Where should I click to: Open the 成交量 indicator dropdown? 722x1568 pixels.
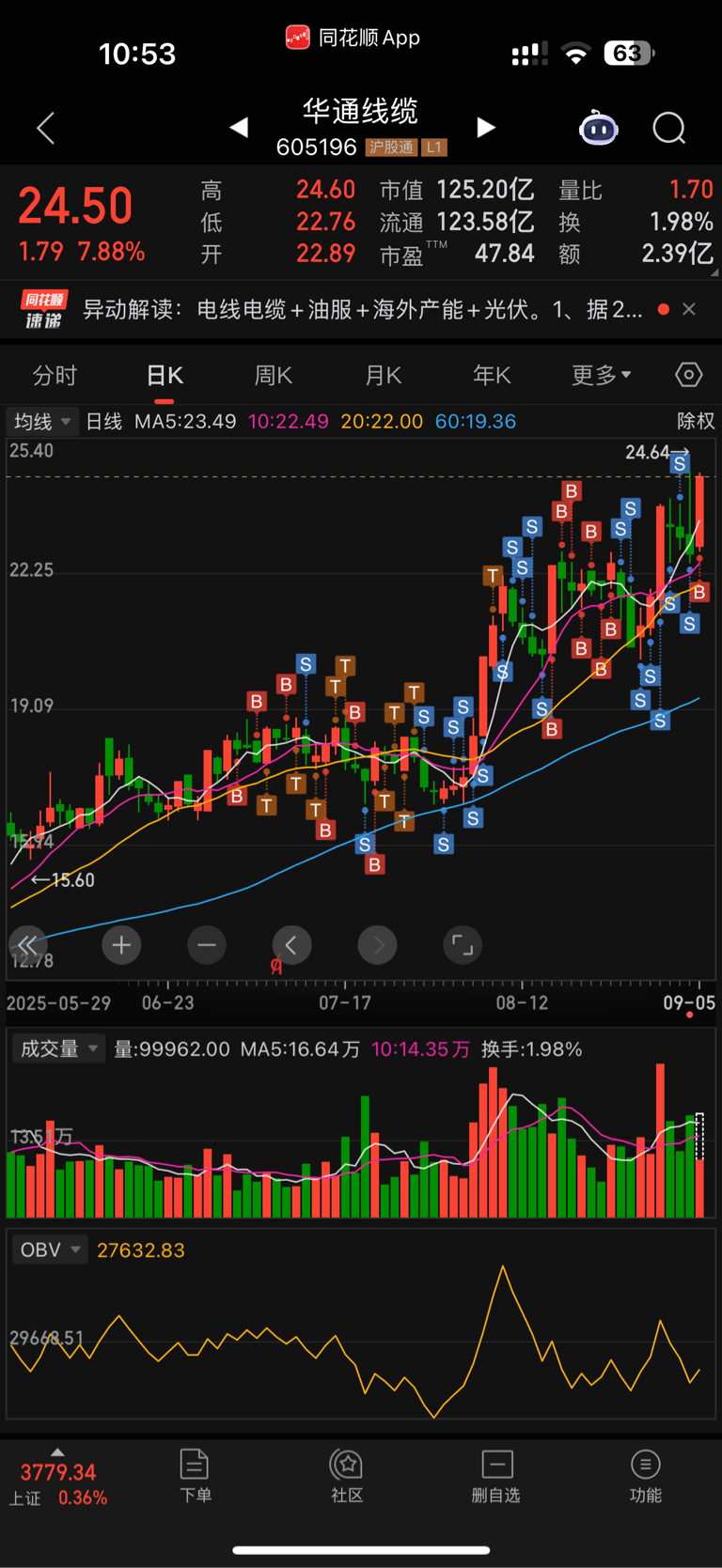(x=59, y=1048)
